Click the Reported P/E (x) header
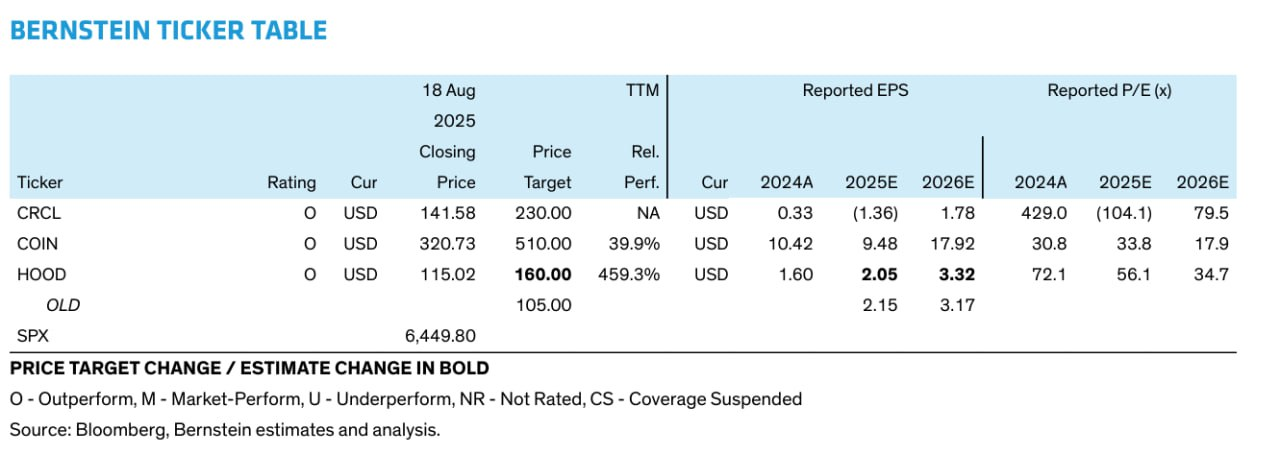 1109,91
